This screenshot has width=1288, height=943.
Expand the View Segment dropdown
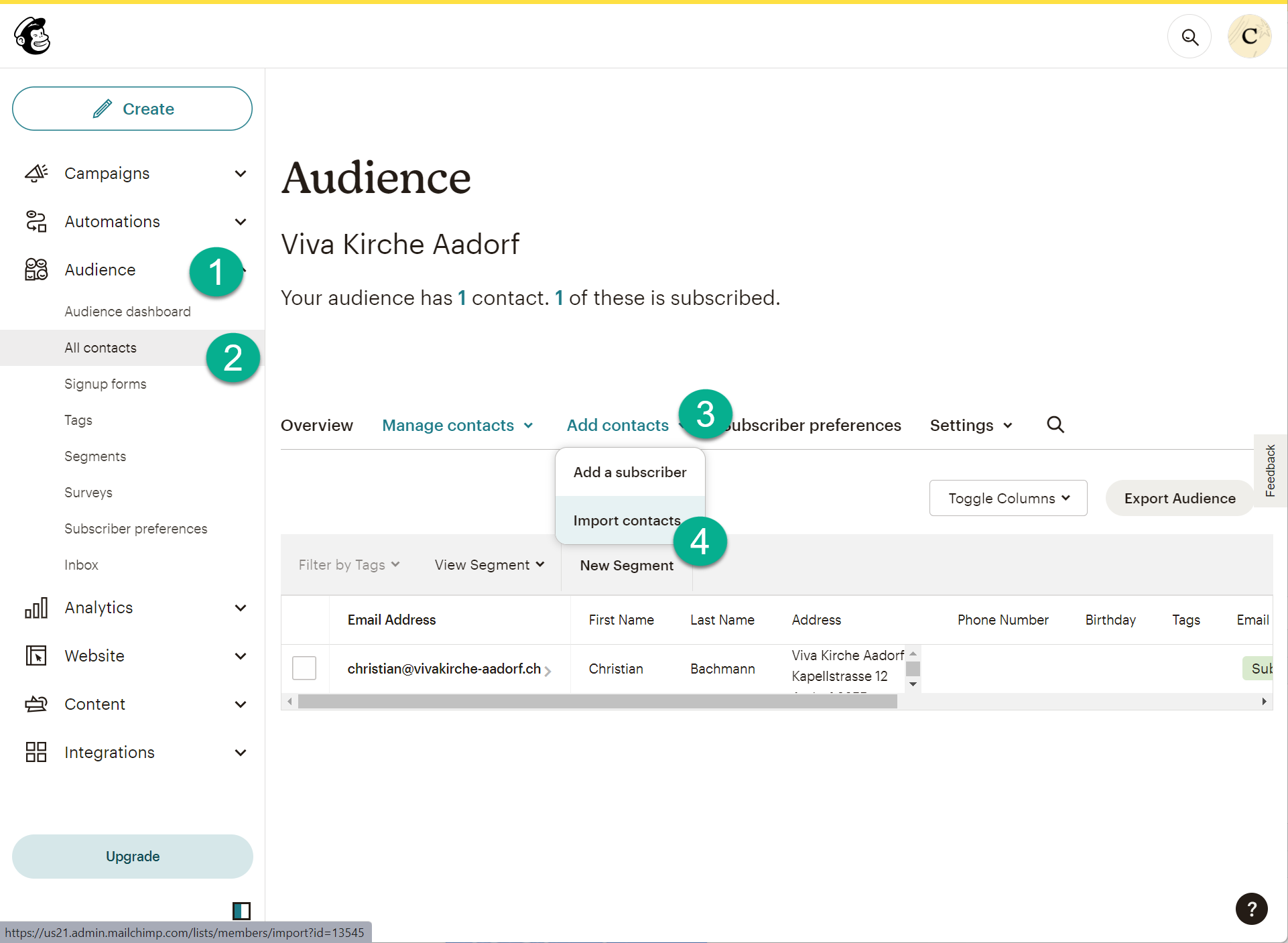pos(489,565)
